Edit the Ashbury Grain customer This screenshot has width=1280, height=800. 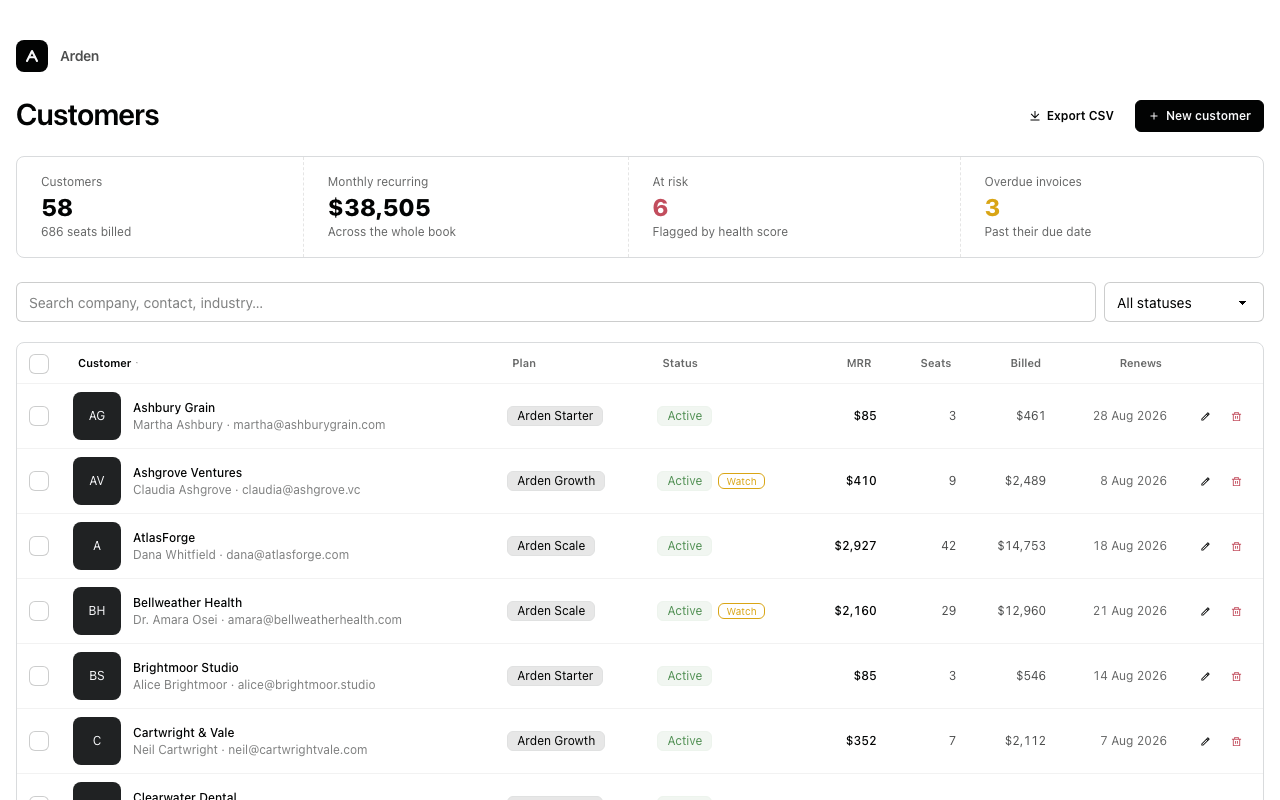pos(1205,416)
